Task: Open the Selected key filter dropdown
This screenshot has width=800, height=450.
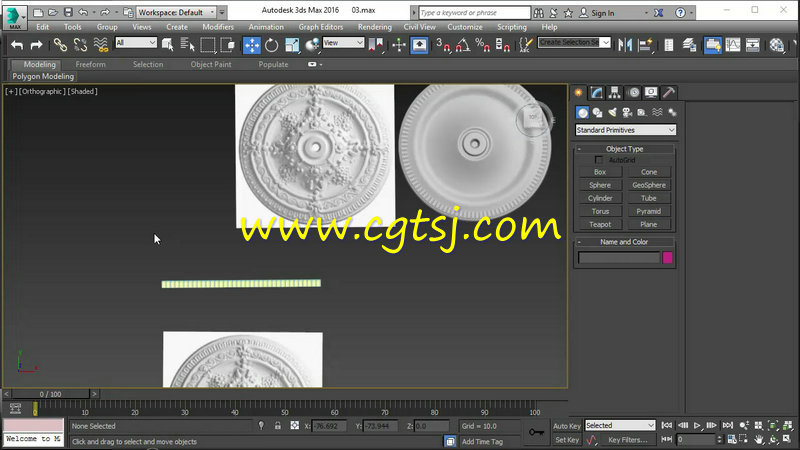Action: [620, 426]
